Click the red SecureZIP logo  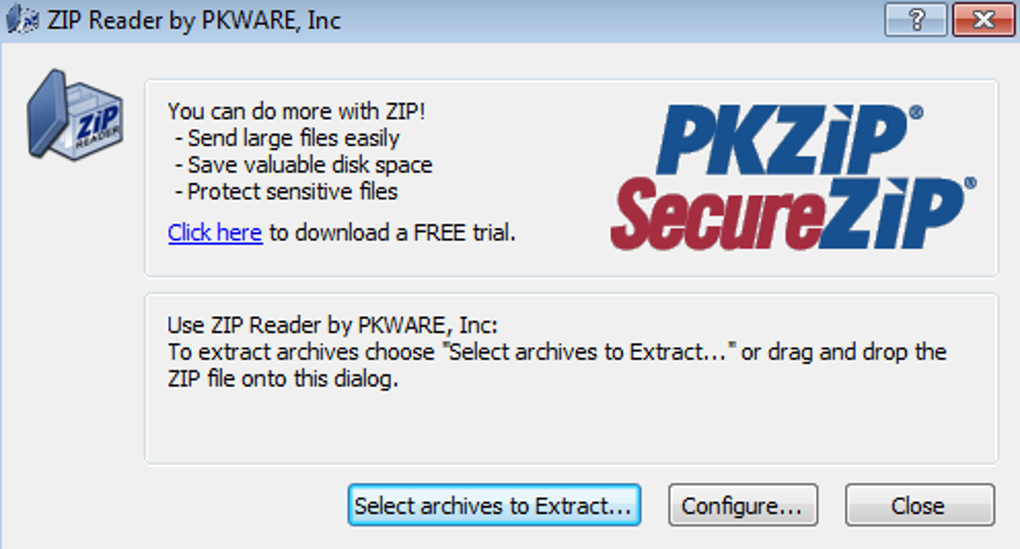[x=792, y=213]
